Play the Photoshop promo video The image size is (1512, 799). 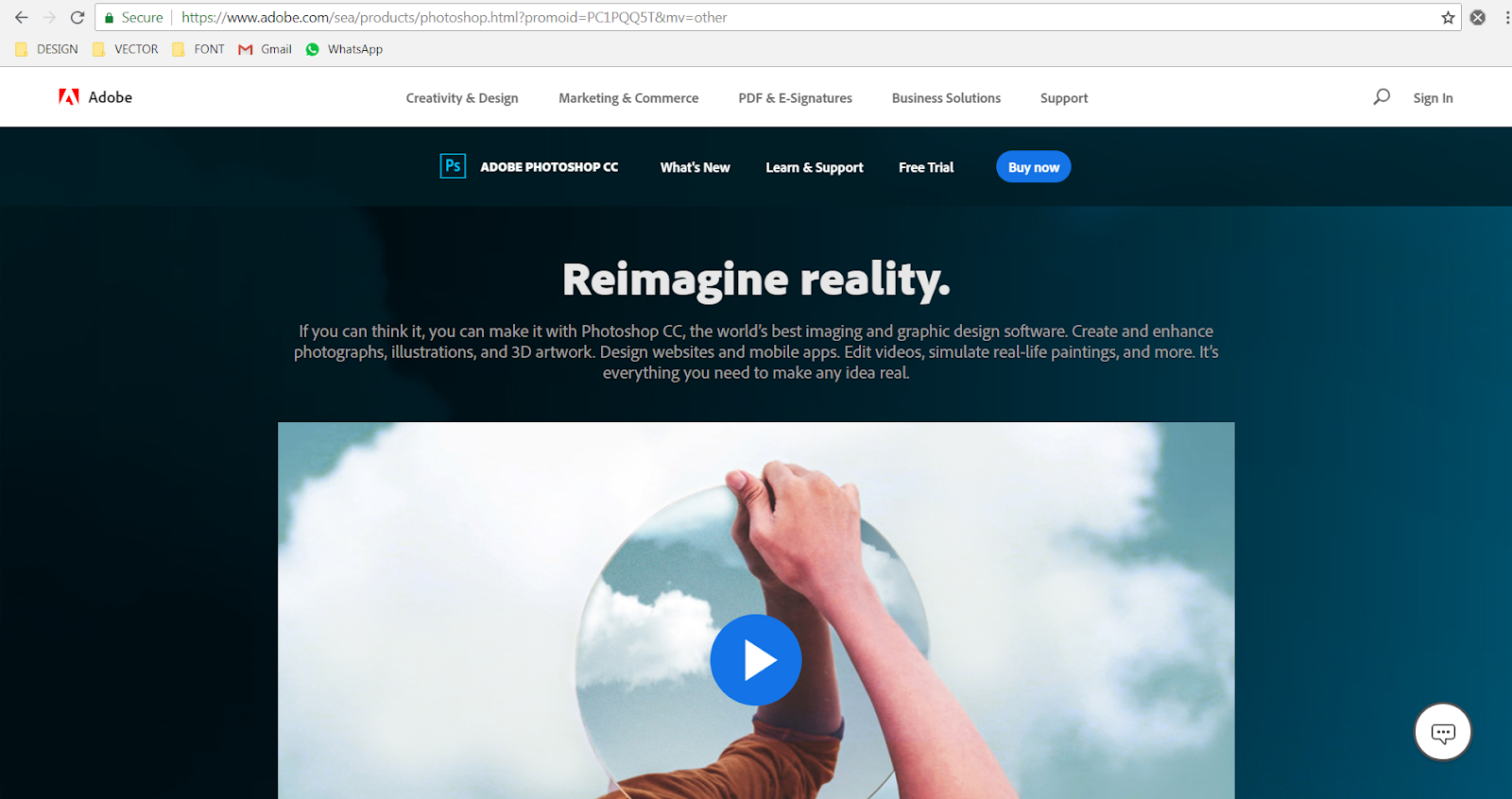(756, 660)
